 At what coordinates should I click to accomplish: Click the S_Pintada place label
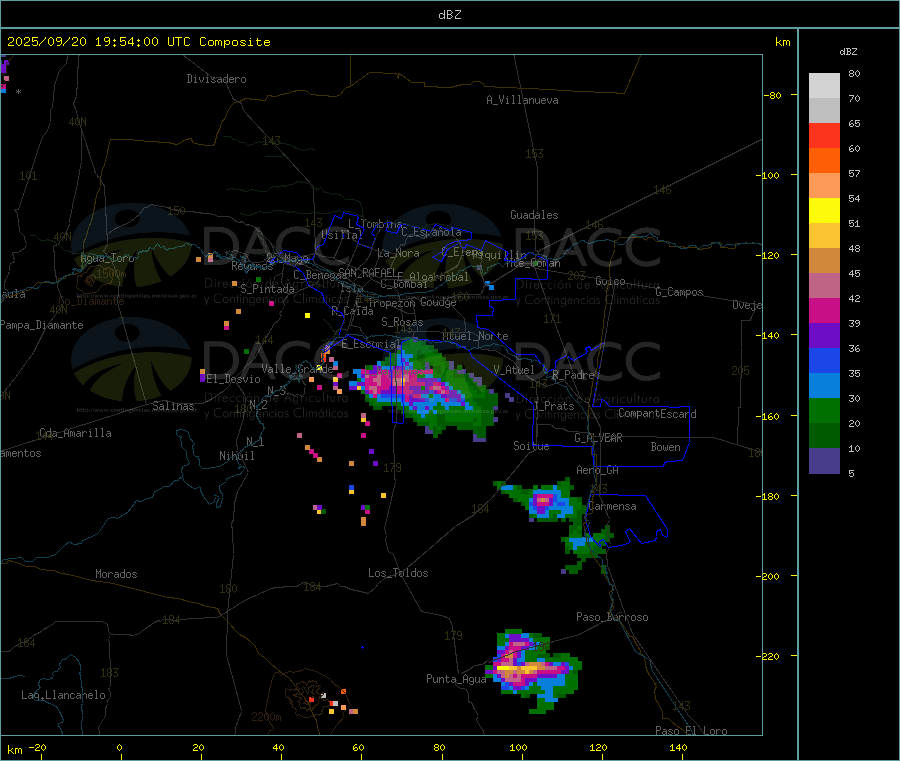click(267, 289)
